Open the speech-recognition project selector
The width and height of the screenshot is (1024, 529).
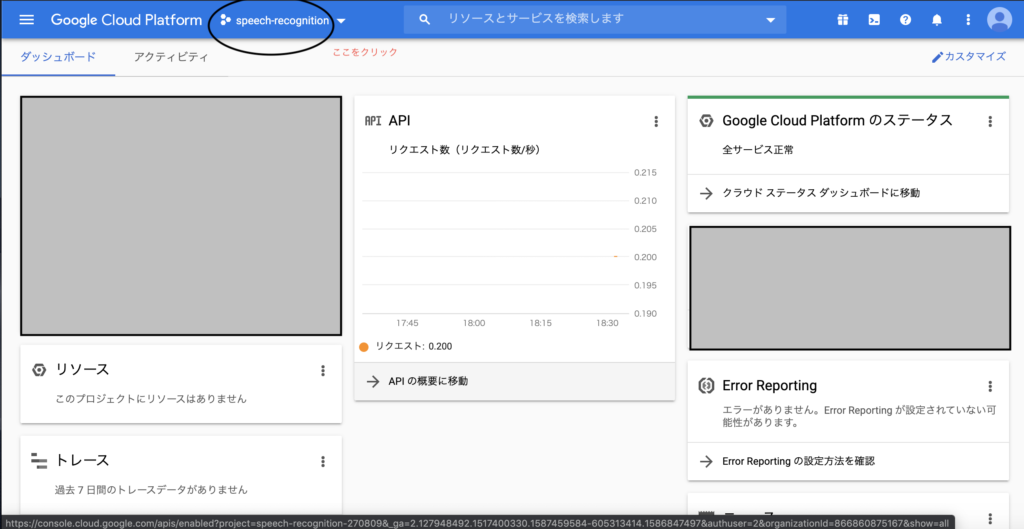[x=283, y=20]
